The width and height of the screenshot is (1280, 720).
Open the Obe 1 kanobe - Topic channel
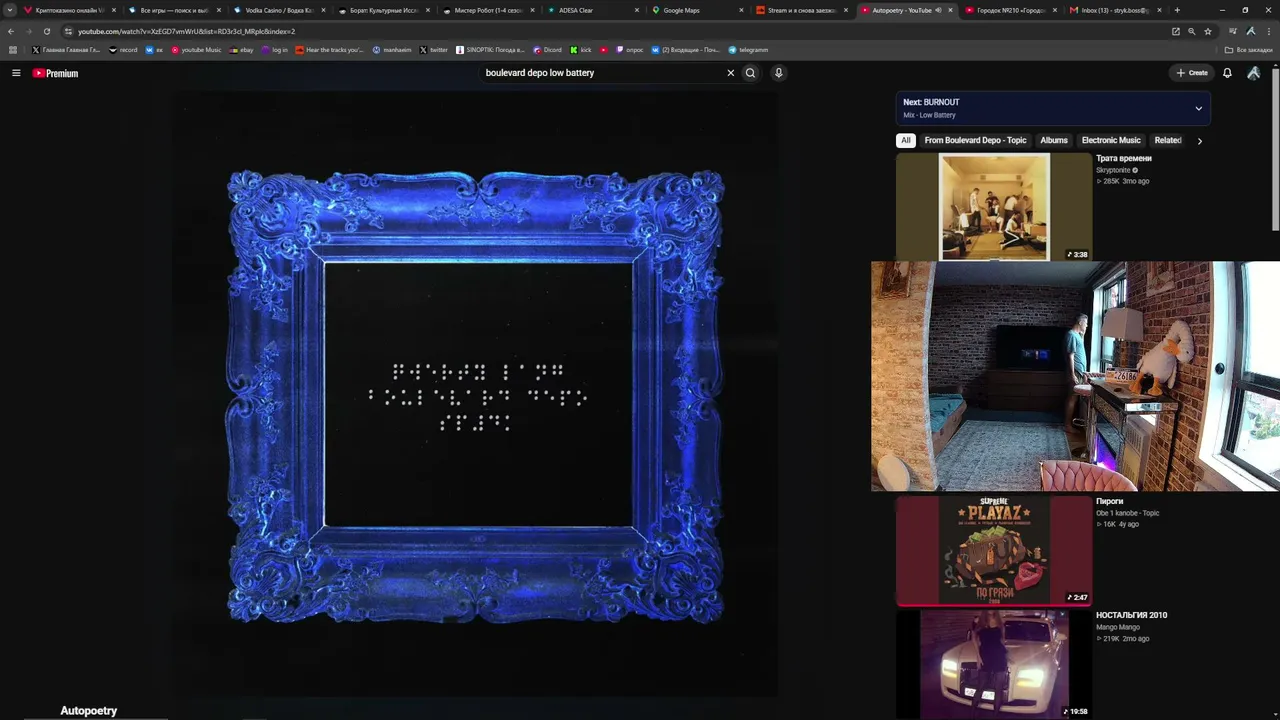[x=1127, y=513]
